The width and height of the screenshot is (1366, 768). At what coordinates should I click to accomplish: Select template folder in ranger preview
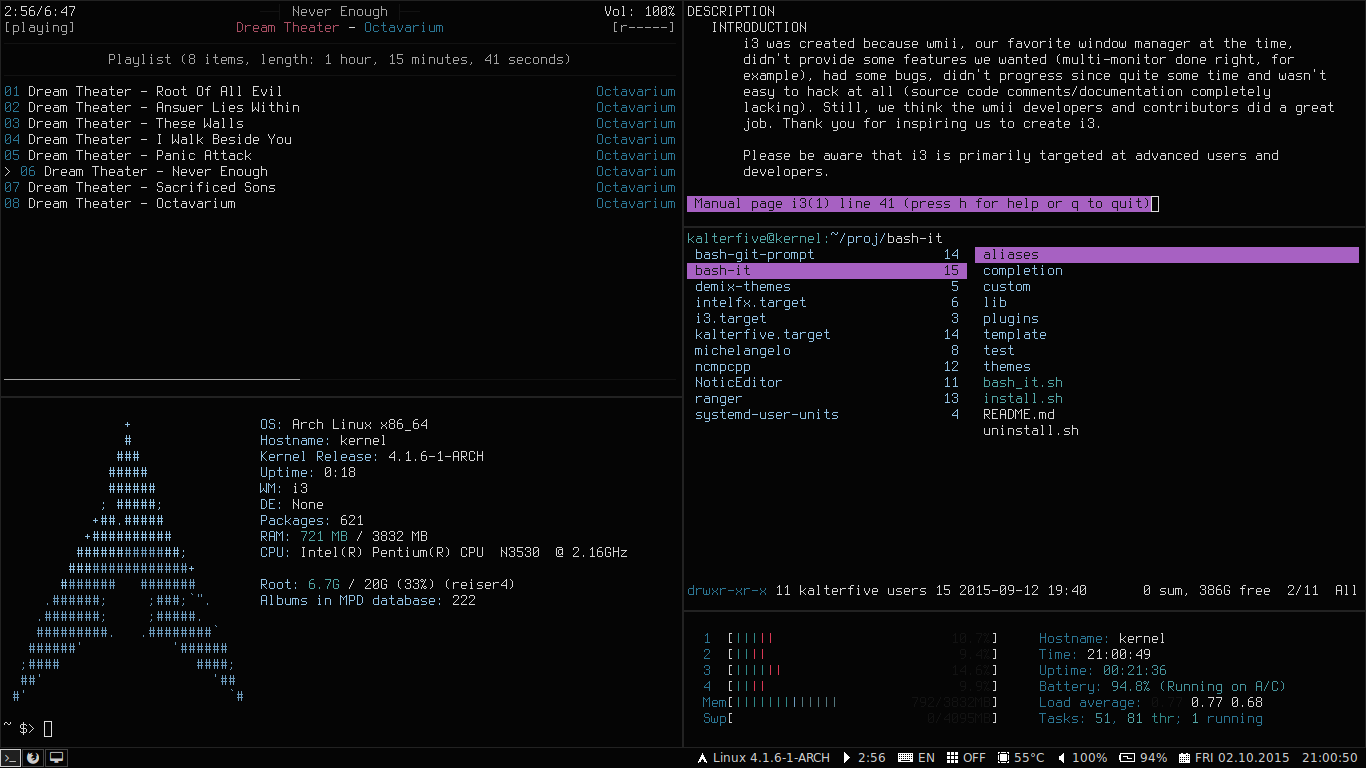click(1015, 335)
